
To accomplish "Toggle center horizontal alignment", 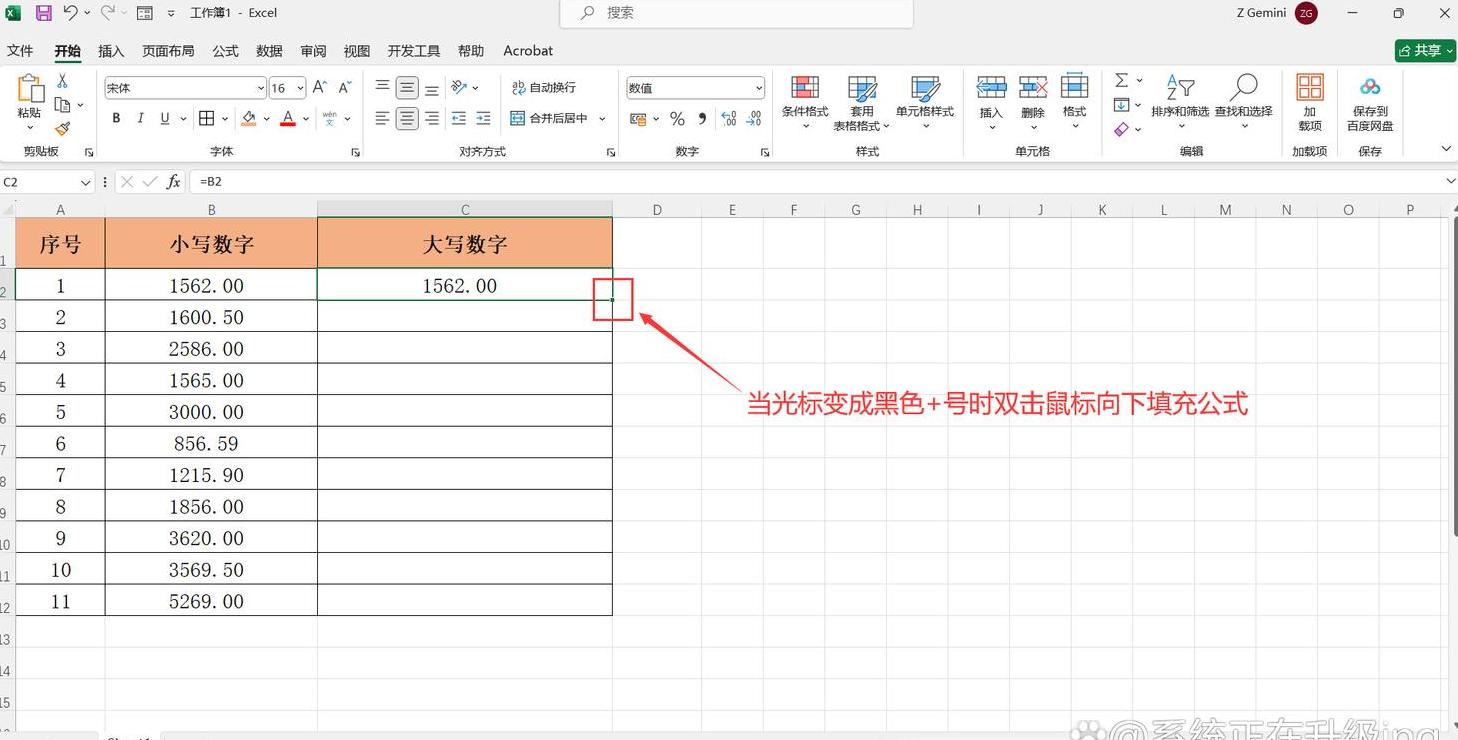I will point(407,118).
